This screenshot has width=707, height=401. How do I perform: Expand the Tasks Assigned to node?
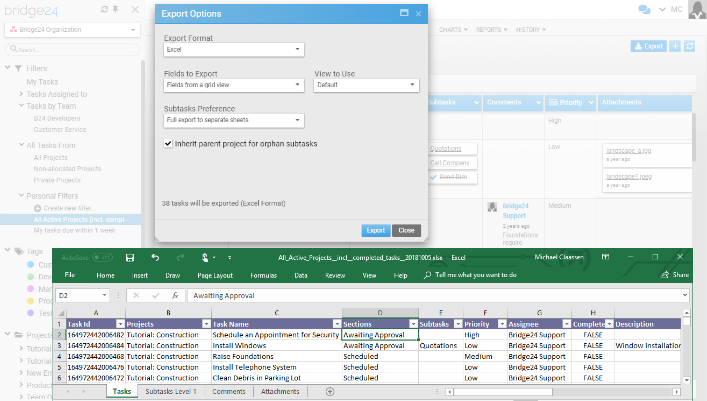(x=21, y=94)
